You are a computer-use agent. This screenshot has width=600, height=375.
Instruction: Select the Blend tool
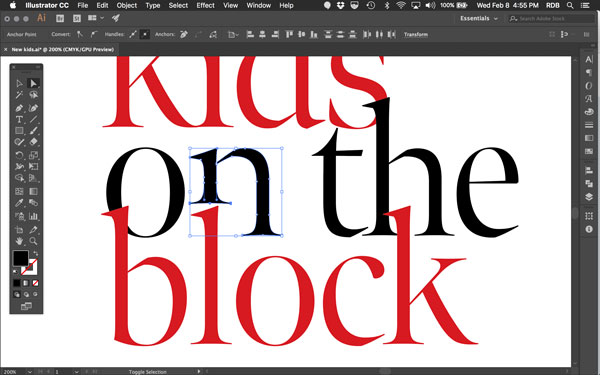click(x=33, y=203)
